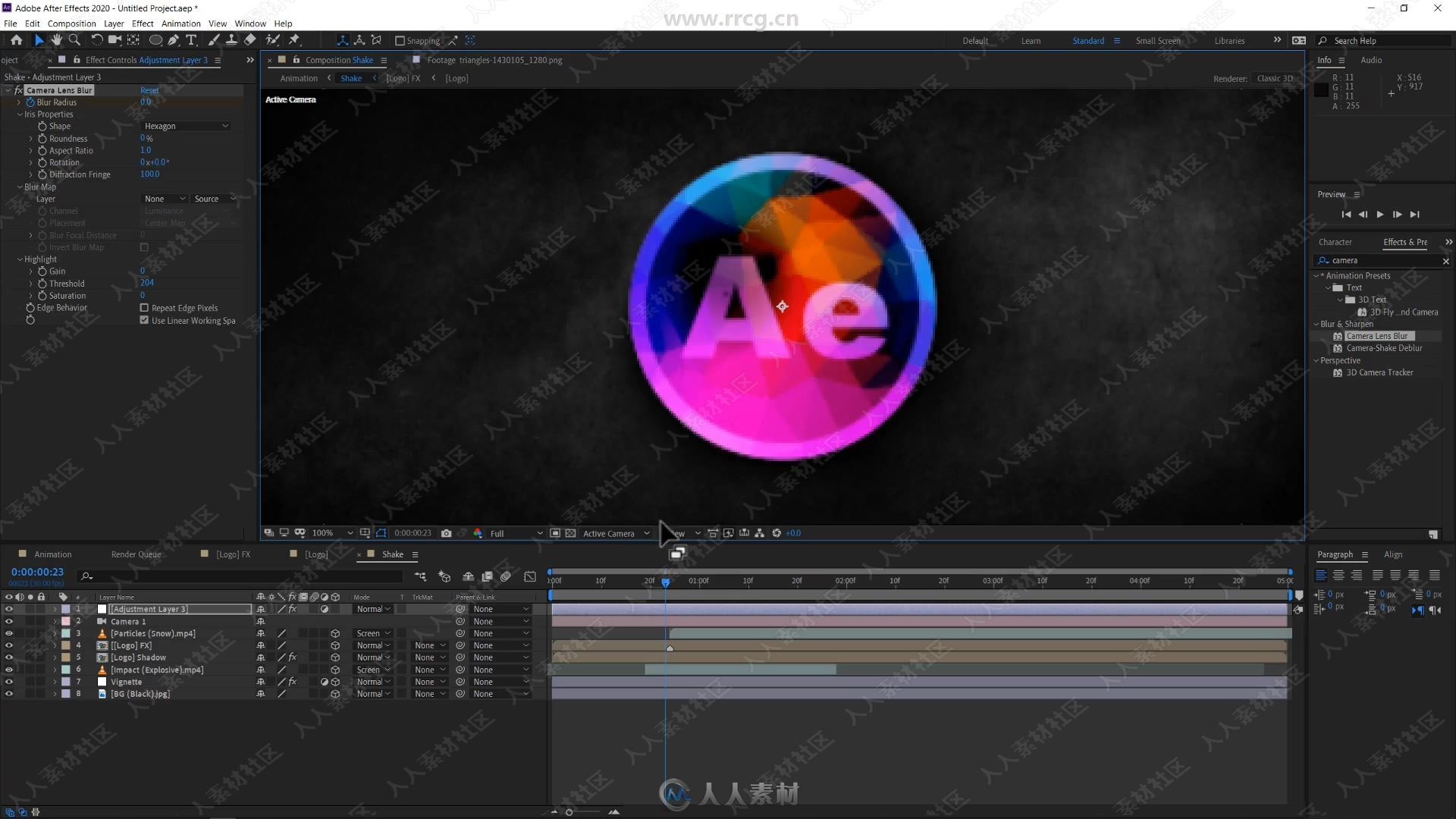Toggle frame blending switch in the timeline

[x=487, y=577]
